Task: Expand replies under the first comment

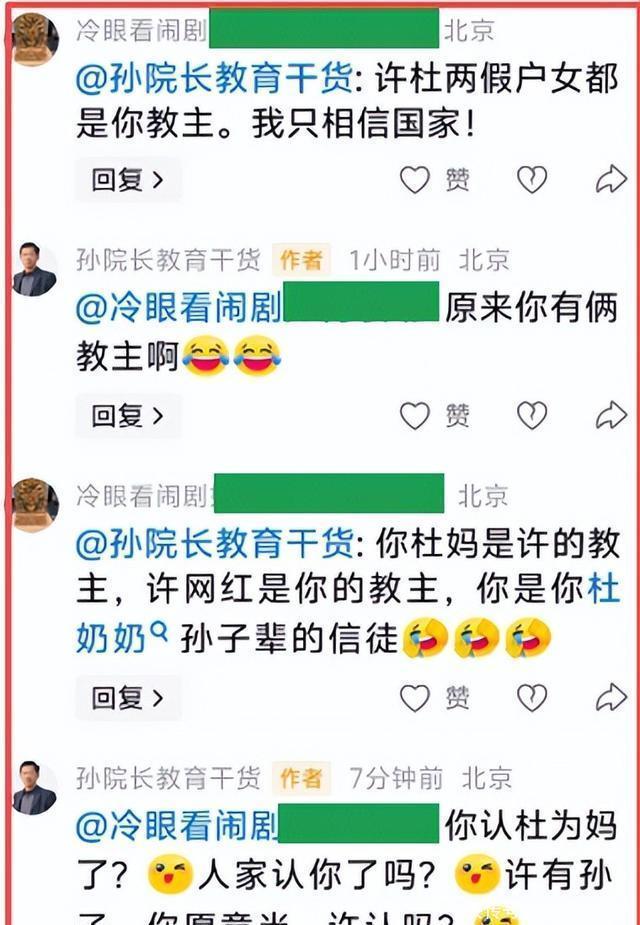Action: 128,179
